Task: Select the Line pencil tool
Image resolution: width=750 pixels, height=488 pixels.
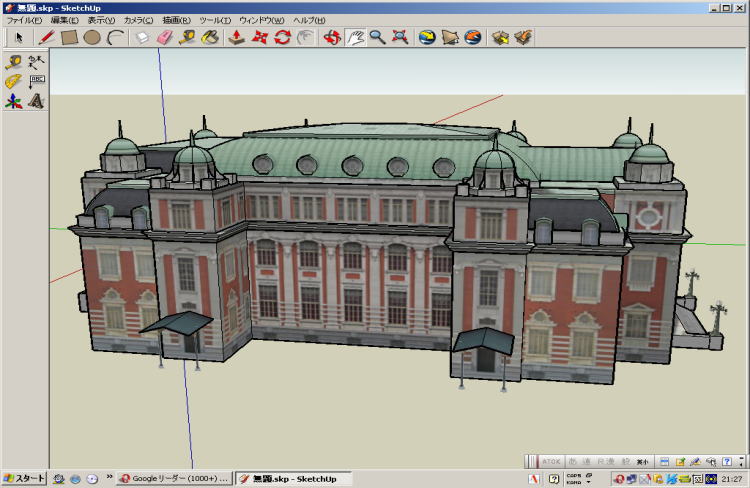Action: point(46,38)
